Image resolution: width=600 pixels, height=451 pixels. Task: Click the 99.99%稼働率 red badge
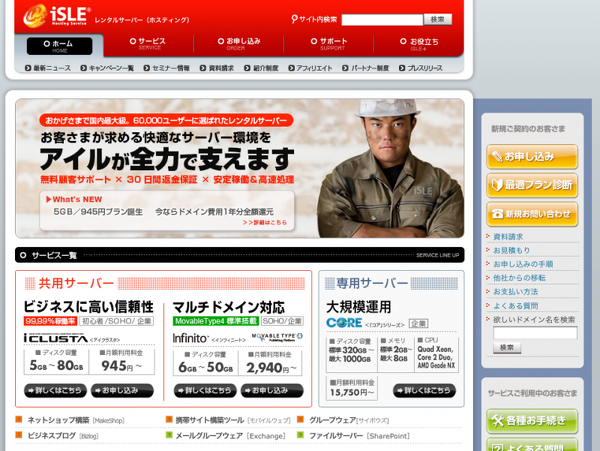click(x=50, y=321)
